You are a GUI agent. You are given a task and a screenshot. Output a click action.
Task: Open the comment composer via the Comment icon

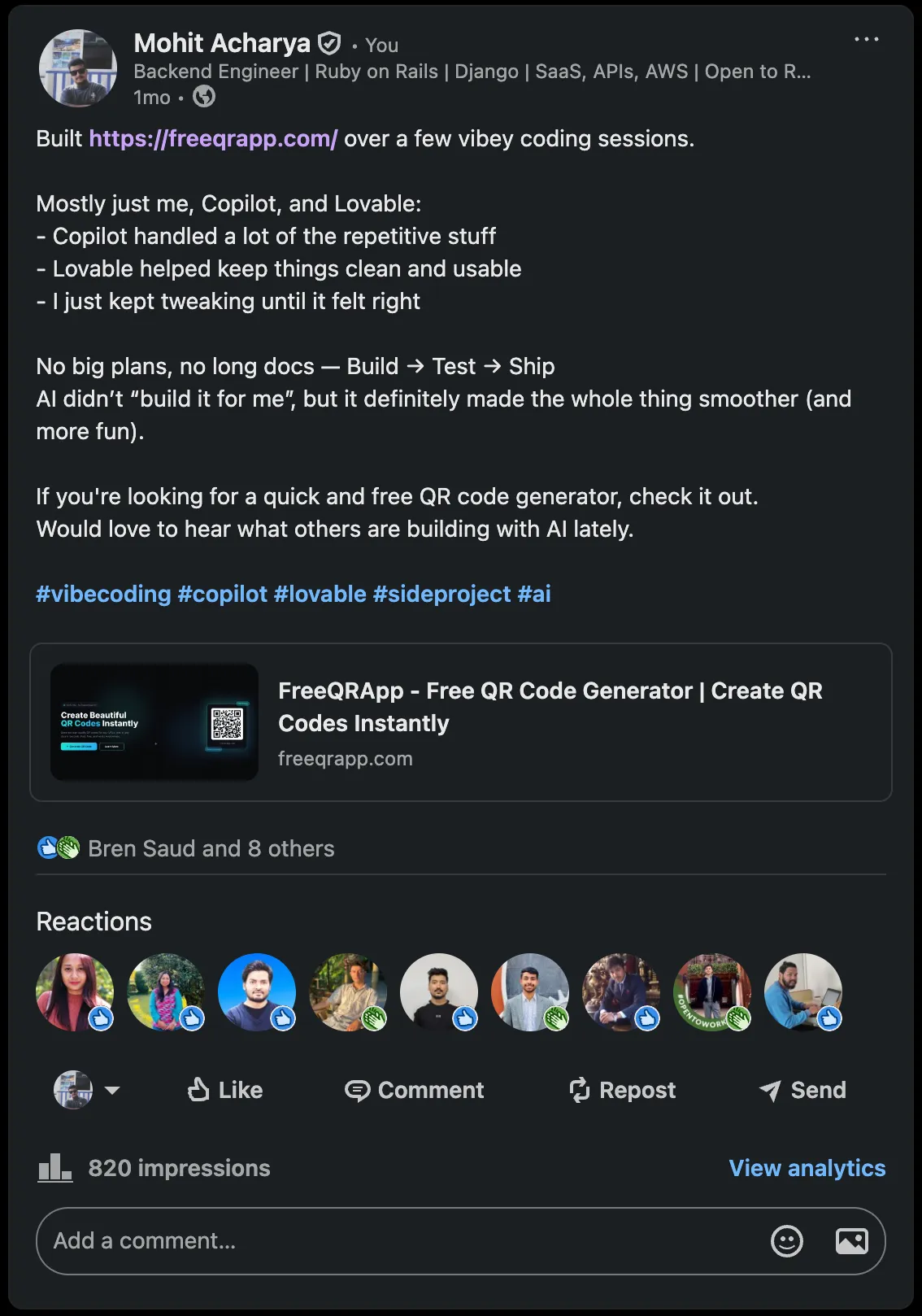point(360,1090)
